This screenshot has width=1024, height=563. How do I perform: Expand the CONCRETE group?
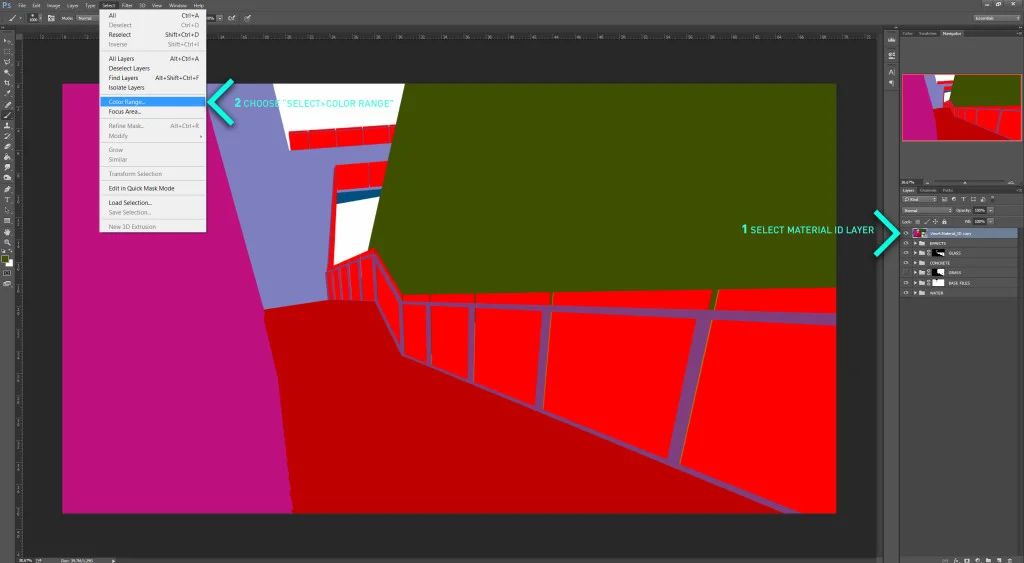(915, 263)
